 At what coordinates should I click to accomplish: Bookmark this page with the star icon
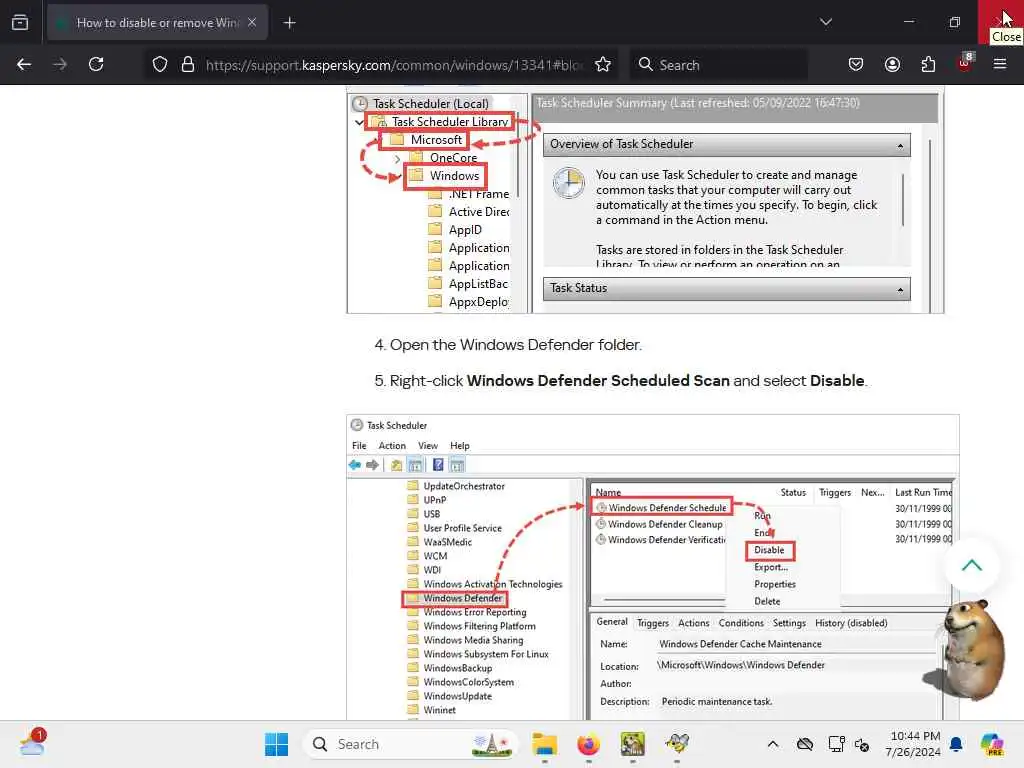coord(603,65)
